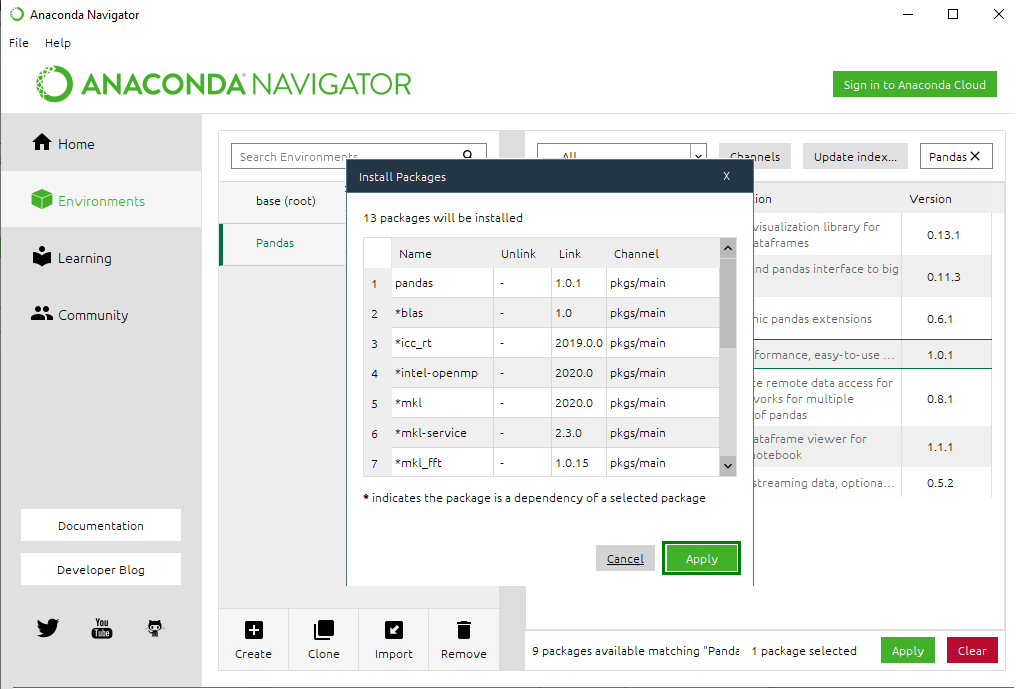Click the search magnifier in Search Environments
This screenshot has width=1017, height=689.
coord(467,155)
